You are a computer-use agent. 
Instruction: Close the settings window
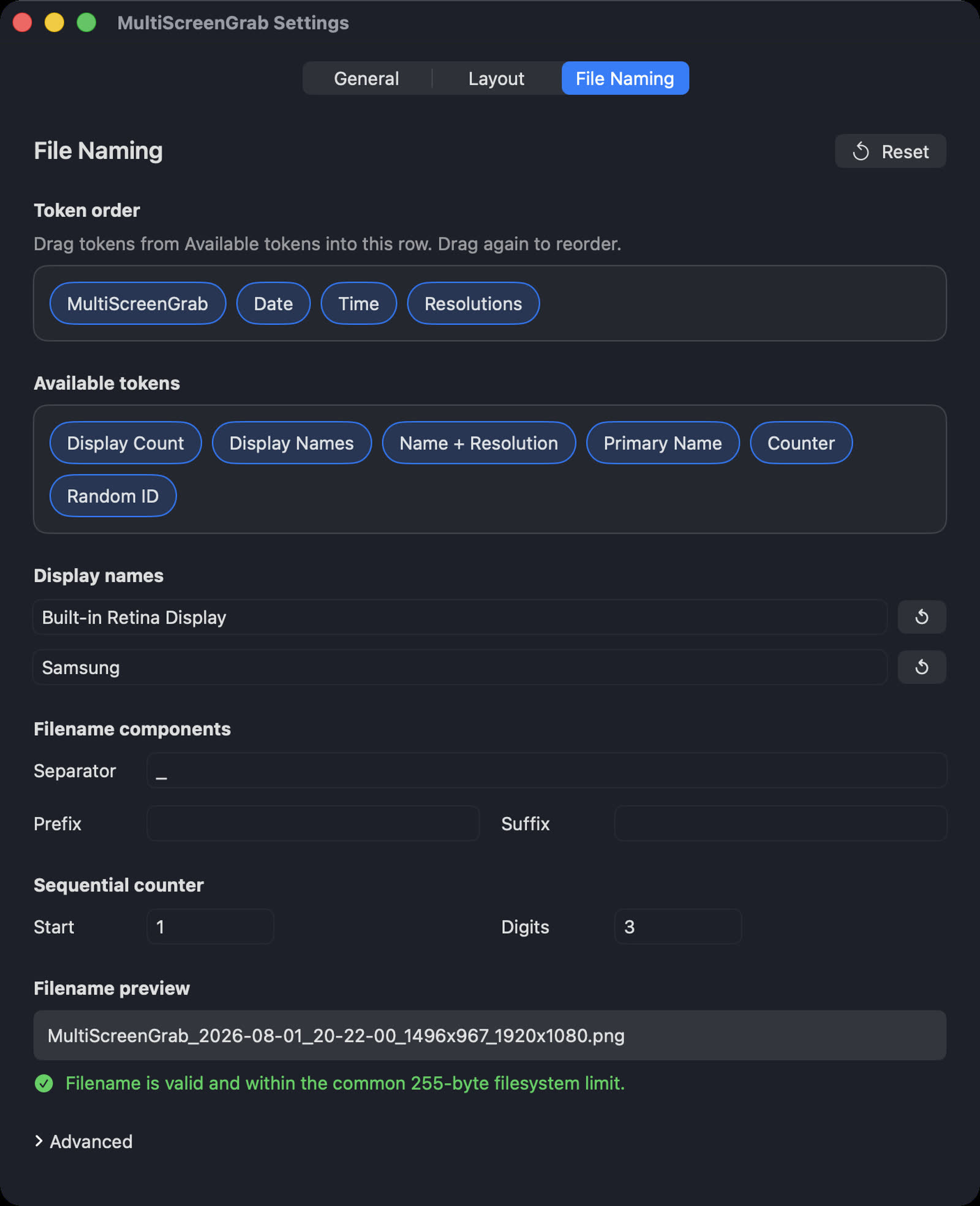point(23,23)
